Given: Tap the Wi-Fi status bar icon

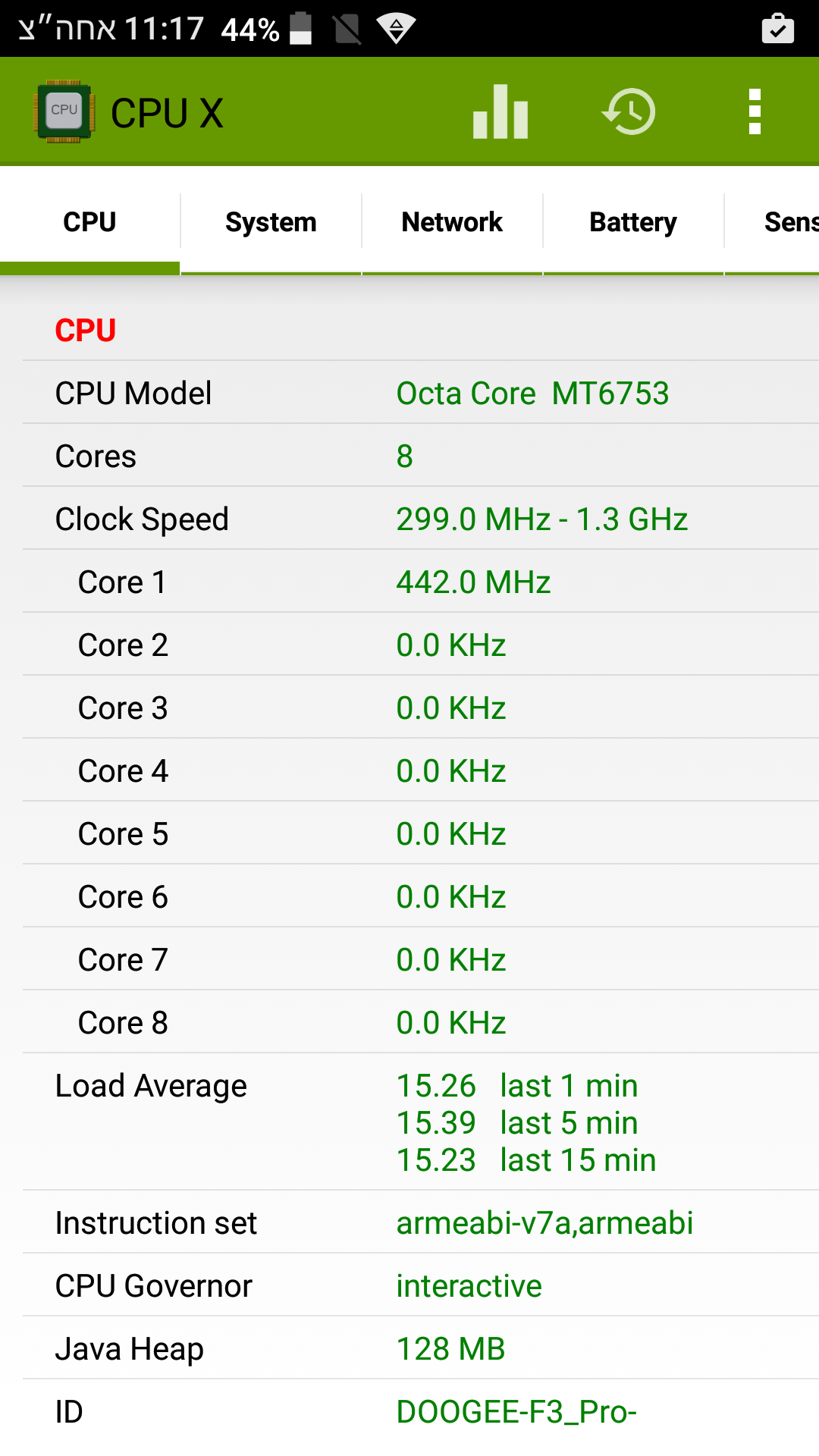Looking at the screenshot, I should [396, 29].
